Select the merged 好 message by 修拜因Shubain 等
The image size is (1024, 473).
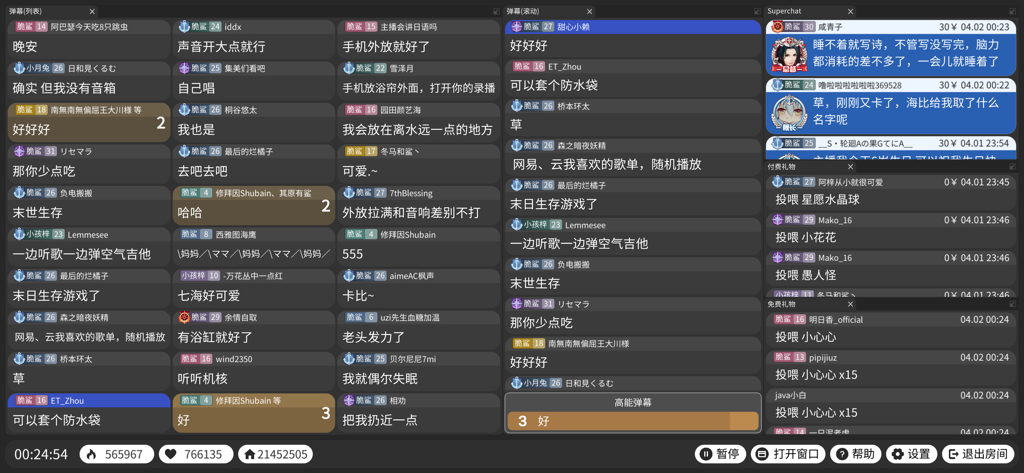pos(253,413)
